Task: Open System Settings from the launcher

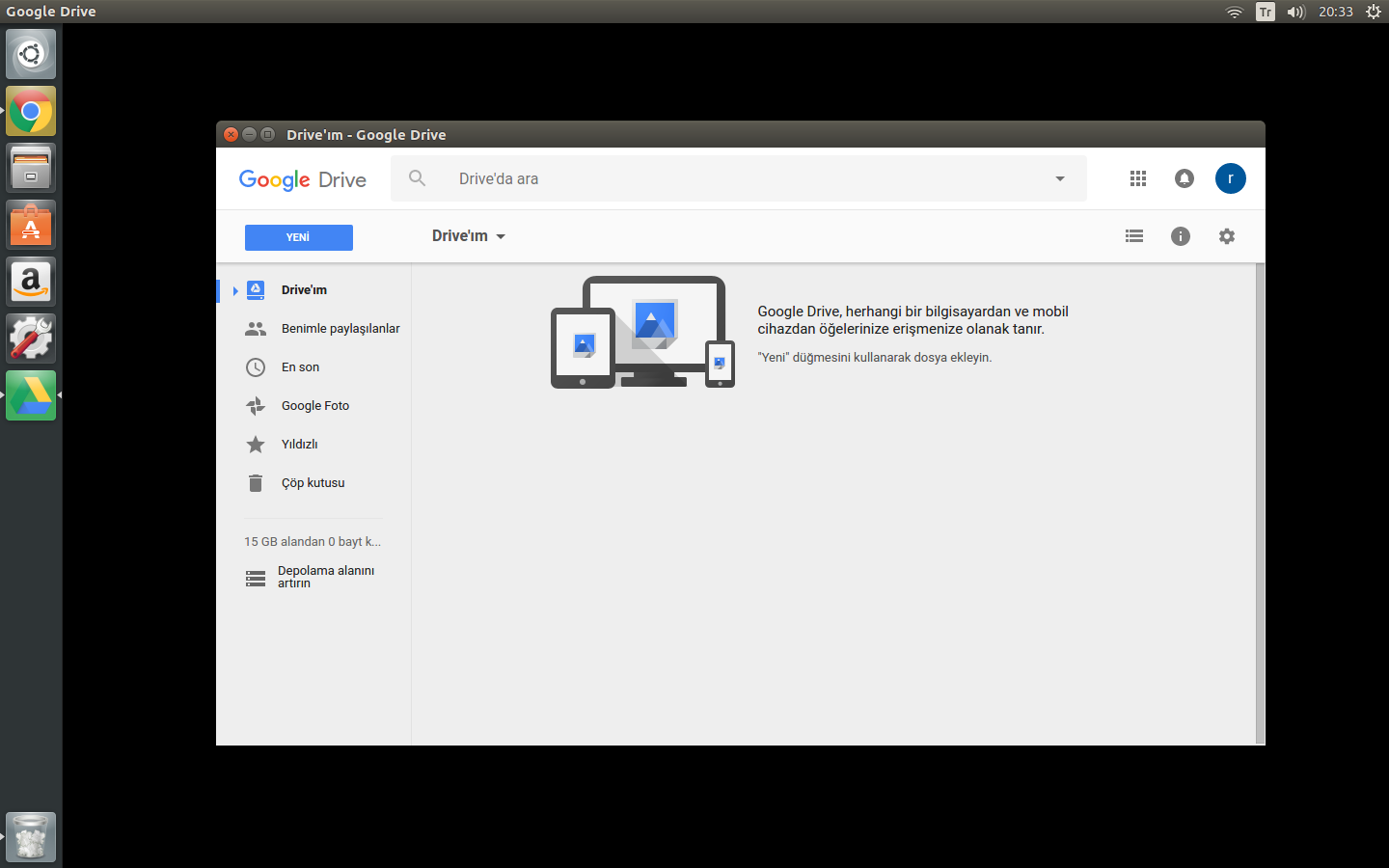Action: click(31, 339)
